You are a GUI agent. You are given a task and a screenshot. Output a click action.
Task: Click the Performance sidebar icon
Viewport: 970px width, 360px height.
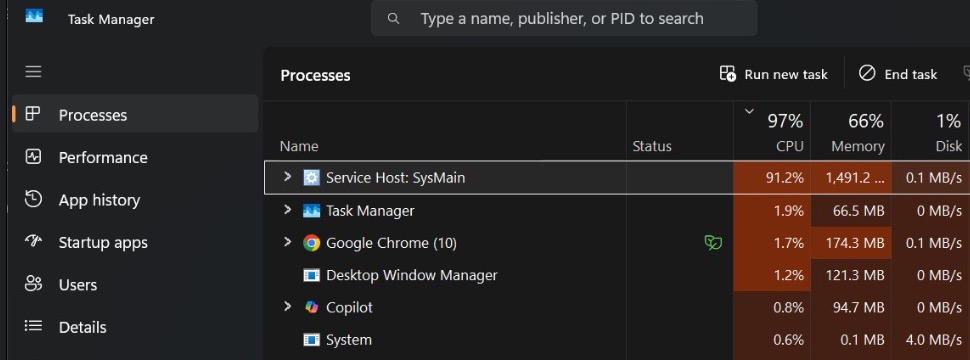click(33, 156)
